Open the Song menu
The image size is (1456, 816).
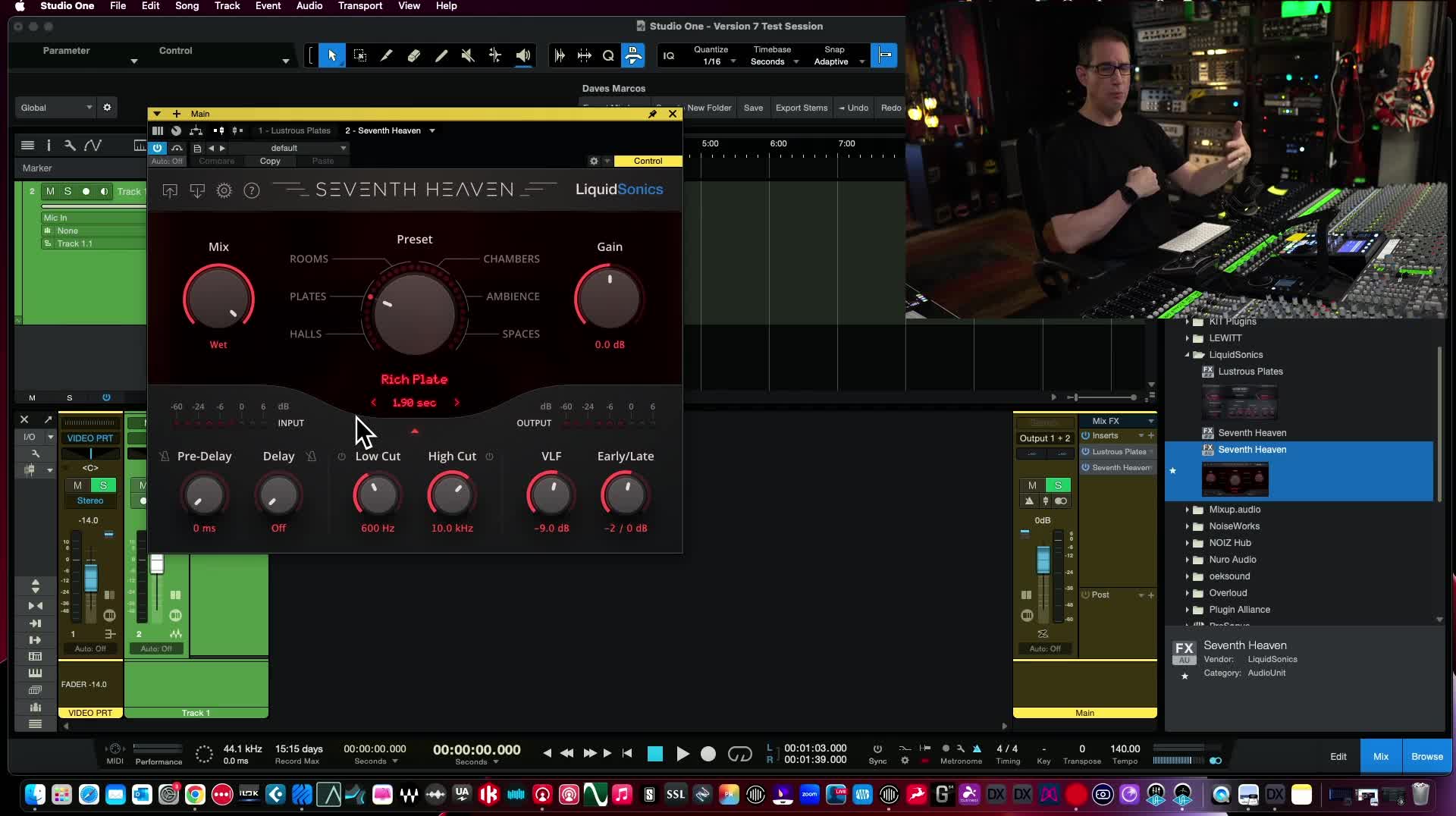(187, 6)
